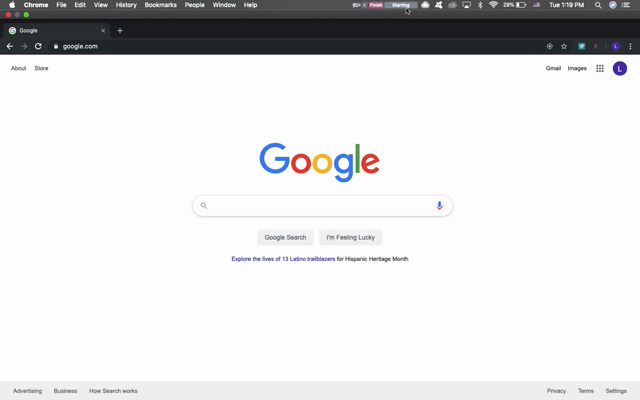View site information via the lock icon

click(x=56, y=46)
